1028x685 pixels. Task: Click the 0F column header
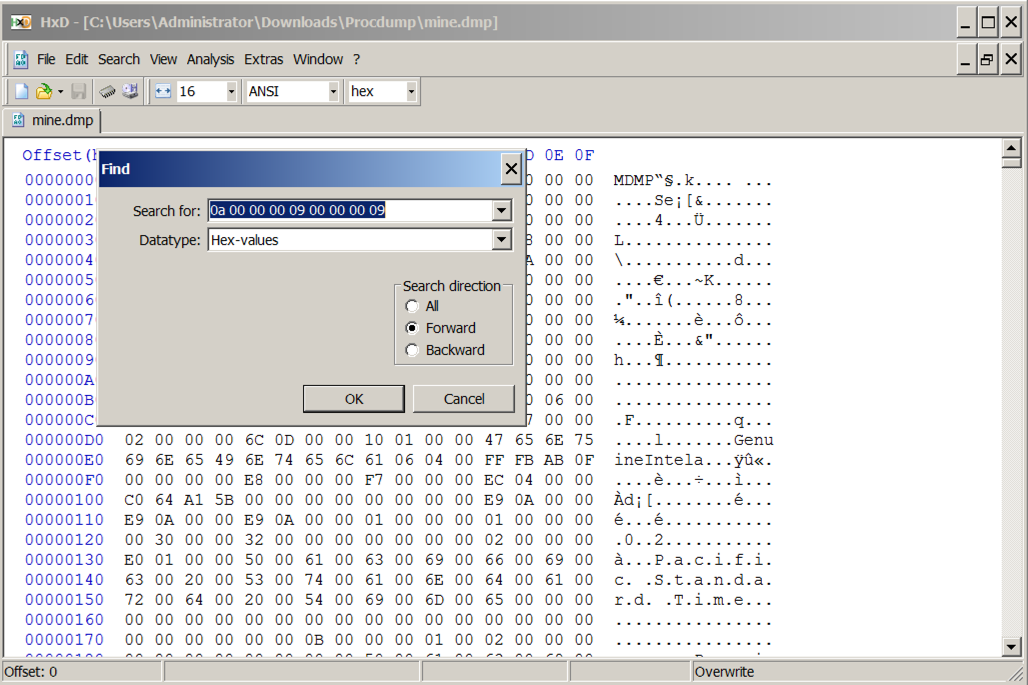coord(584,155)
